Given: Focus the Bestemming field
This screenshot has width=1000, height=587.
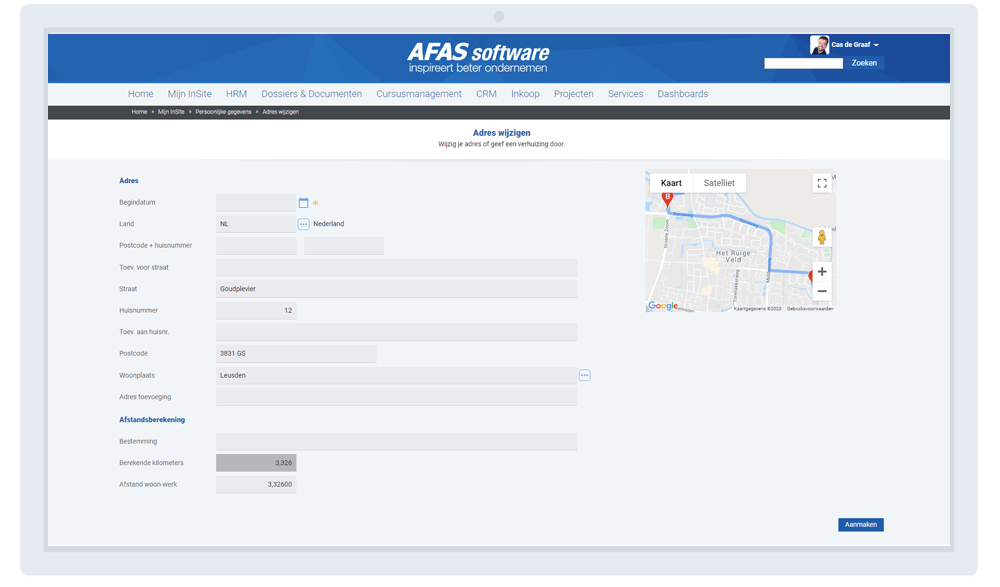Looking at the screenshot, I should (397, 442).
